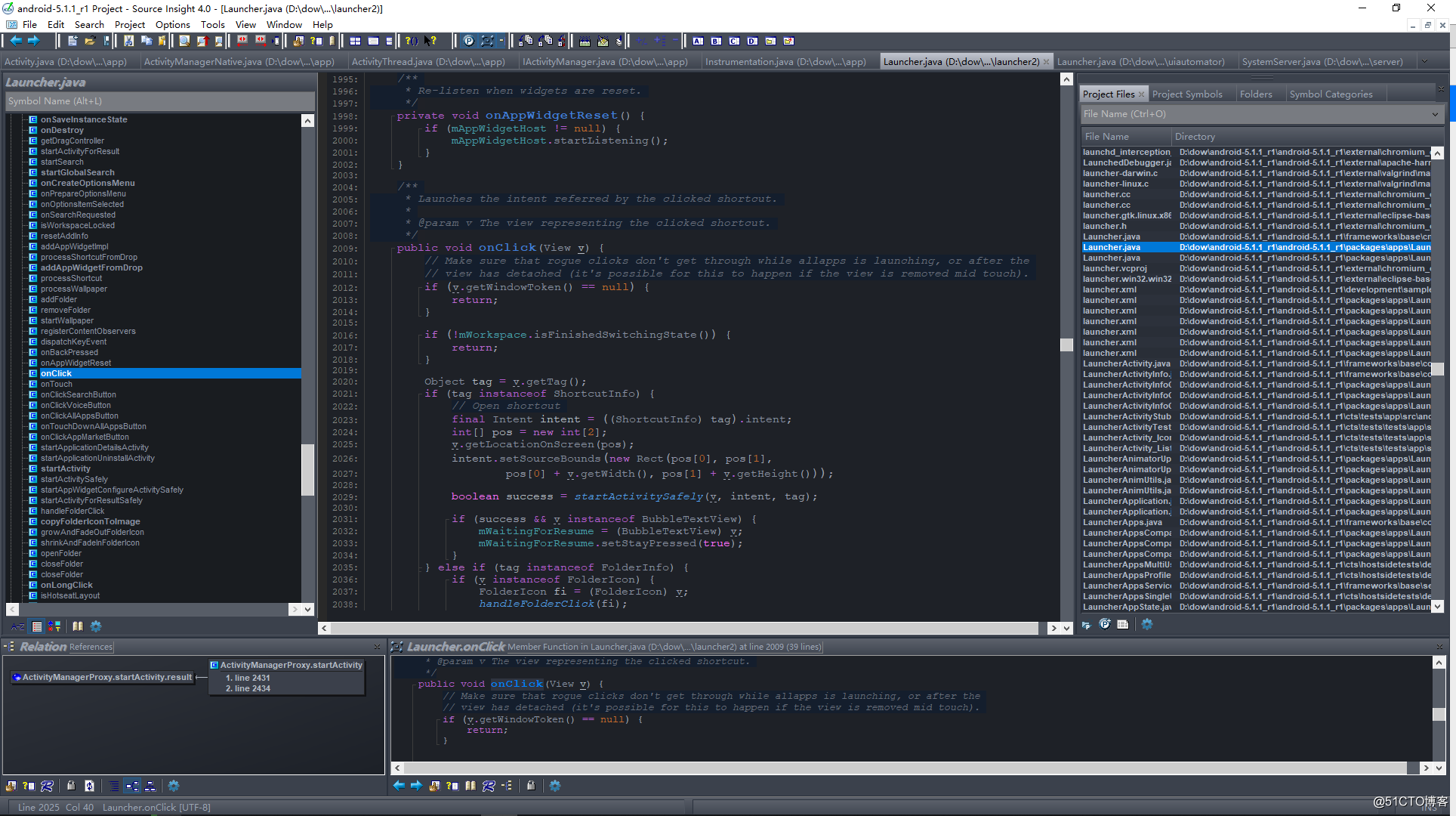Select LauncherApps.java in file list

1122,522
